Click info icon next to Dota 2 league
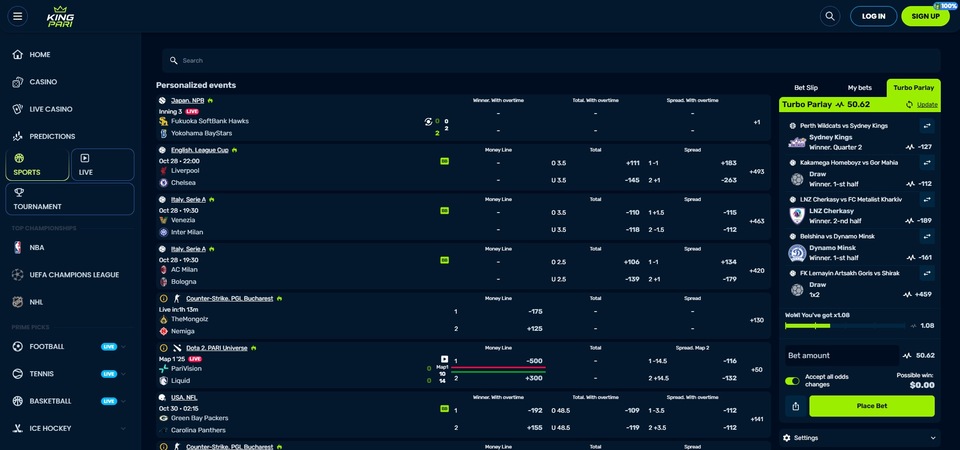This screenshot has height=450, width=960. [163, 348]
